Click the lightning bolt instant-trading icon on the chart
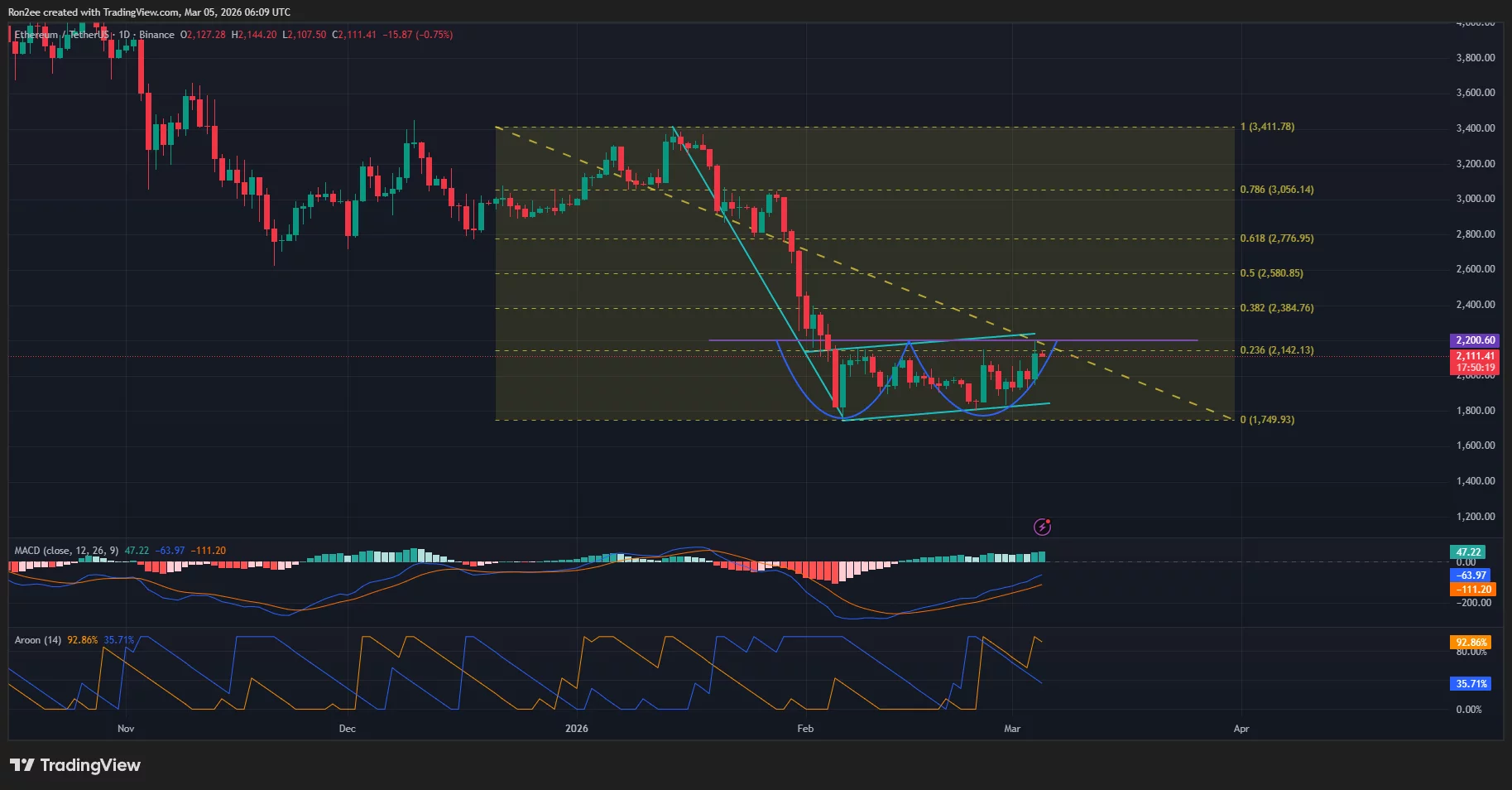 [x=1041, y=527]
